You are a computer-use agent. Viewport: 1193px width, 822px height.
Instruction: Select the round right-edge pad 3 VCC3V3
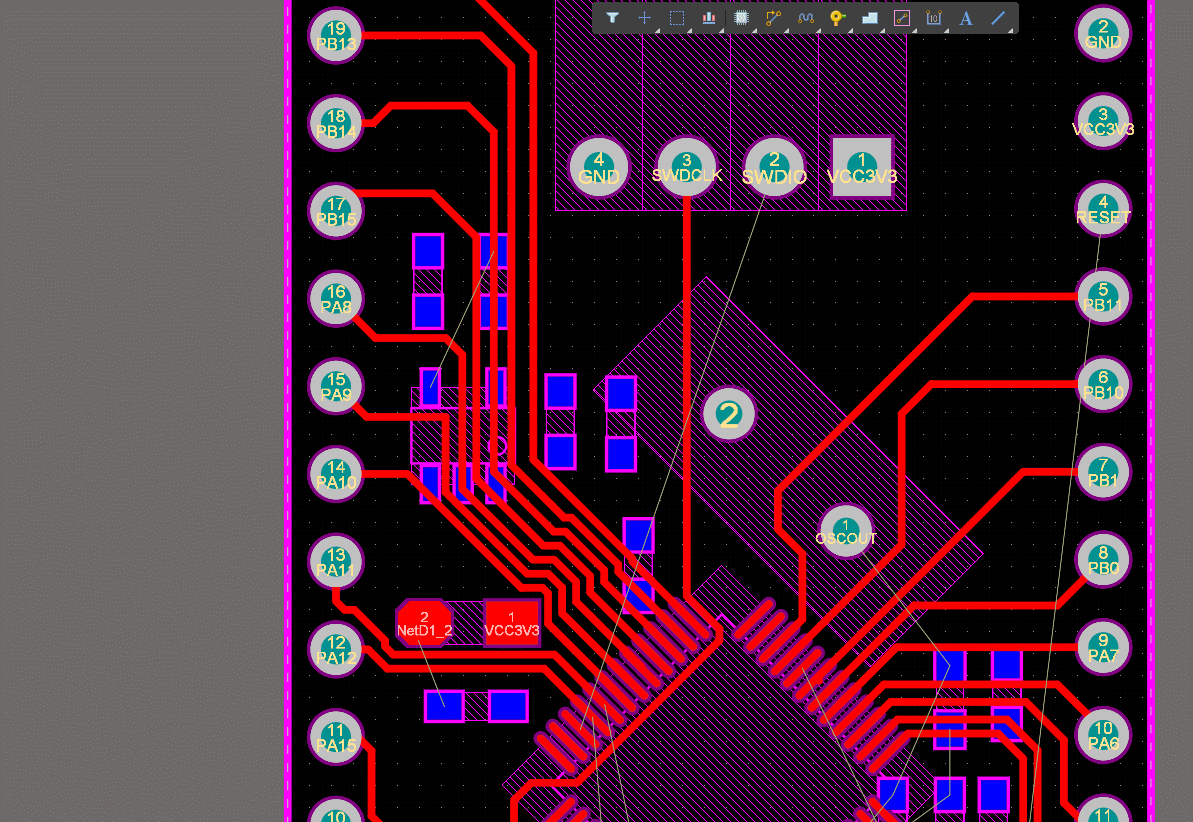[1103, 121]
